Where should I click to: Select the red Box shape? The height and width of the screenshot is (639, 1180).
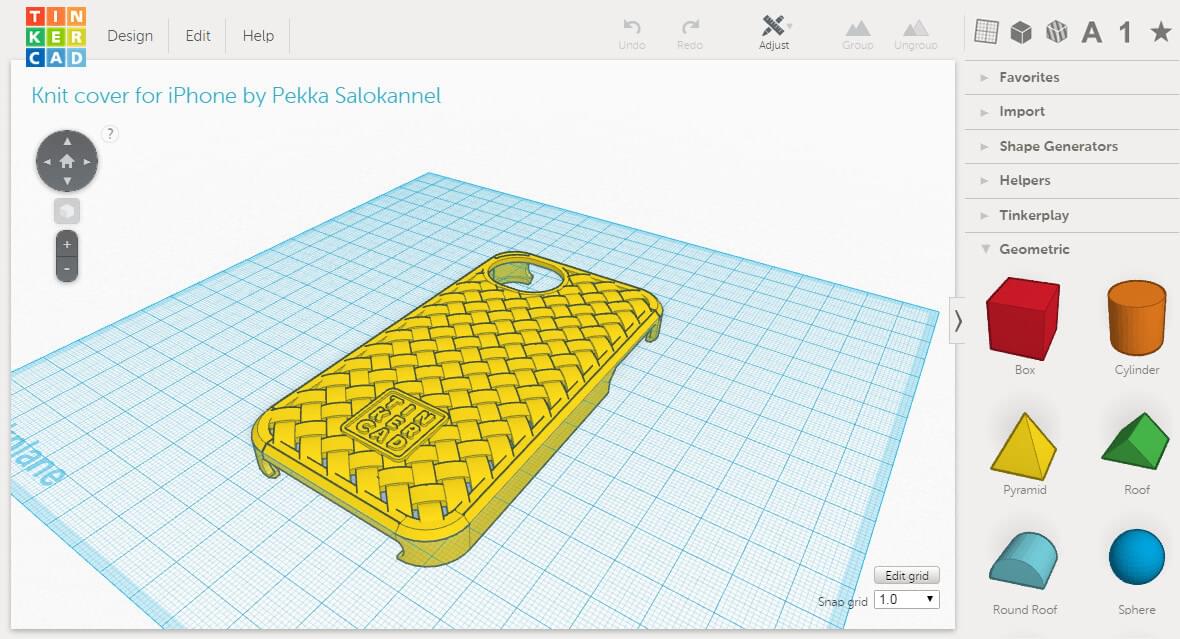(1024, 319)
